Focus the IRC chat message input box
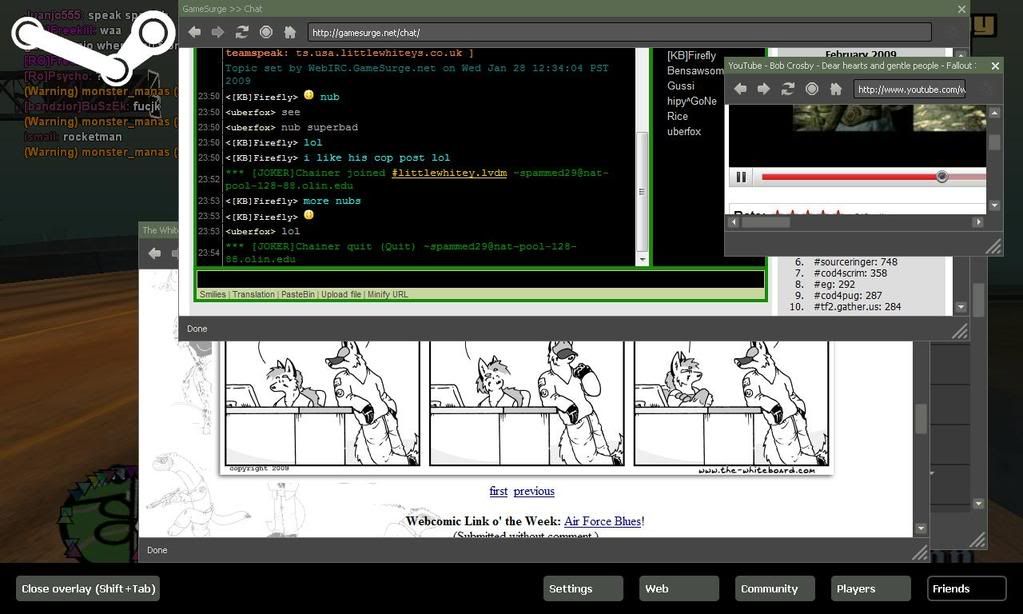 [x=481, y=279]
